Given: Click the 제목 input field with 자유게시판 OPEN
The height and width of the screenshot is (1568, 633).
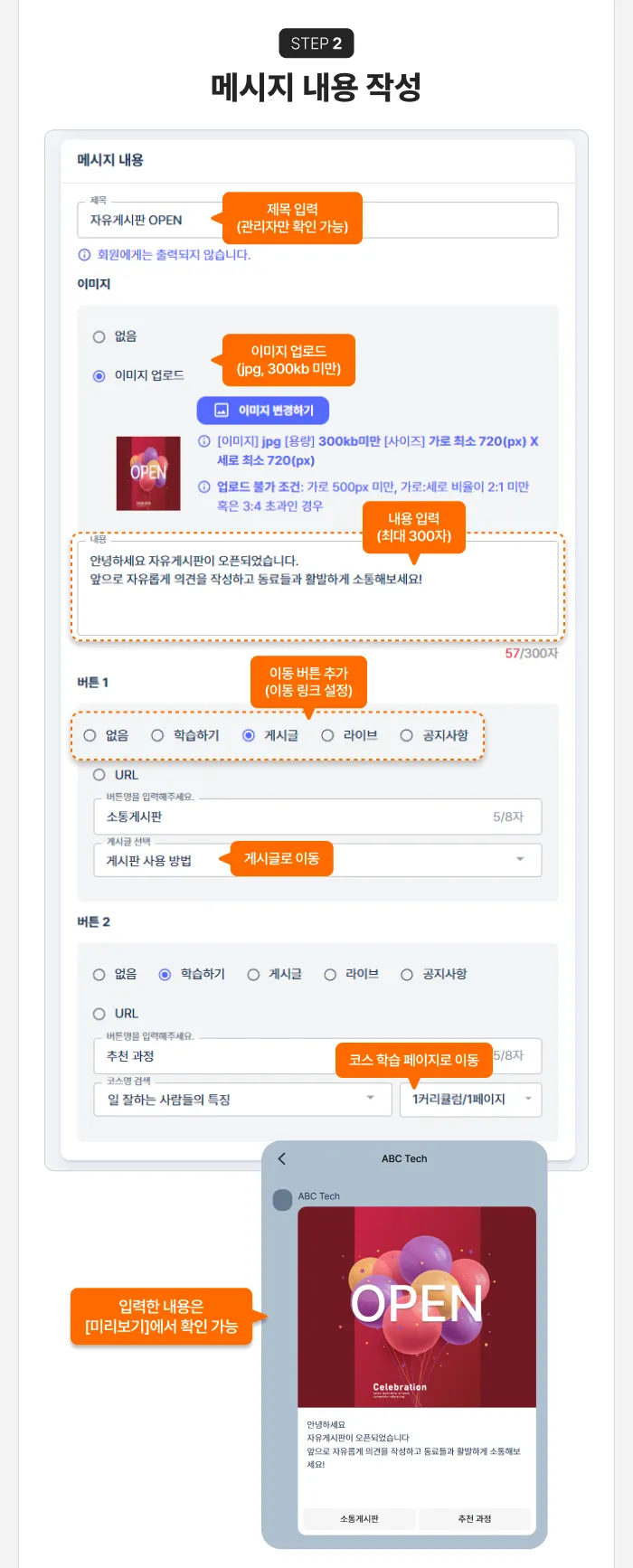Looking at the screenshot, I should (317, 220).
